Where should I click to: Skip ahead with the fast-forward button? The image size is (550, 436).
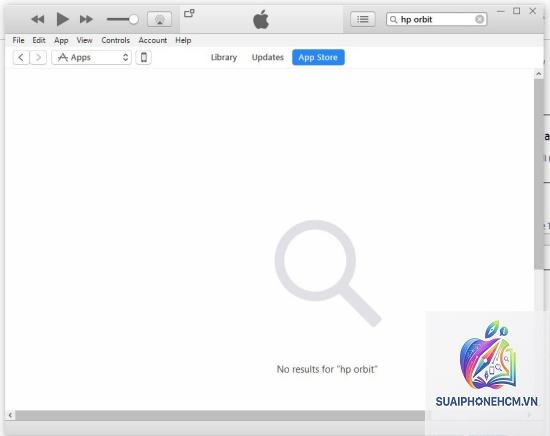click(86, 19)
